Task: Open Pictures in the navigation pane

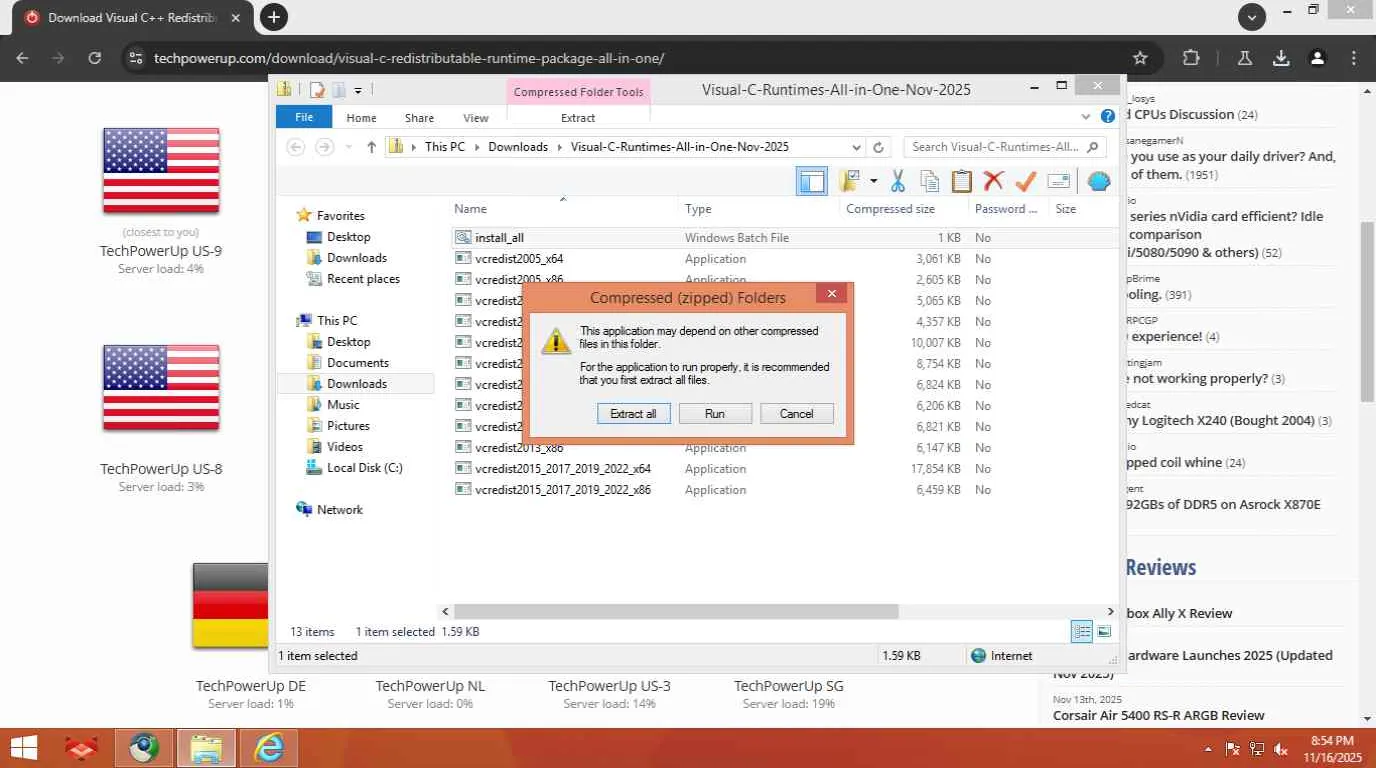Action: click(348, 426)
